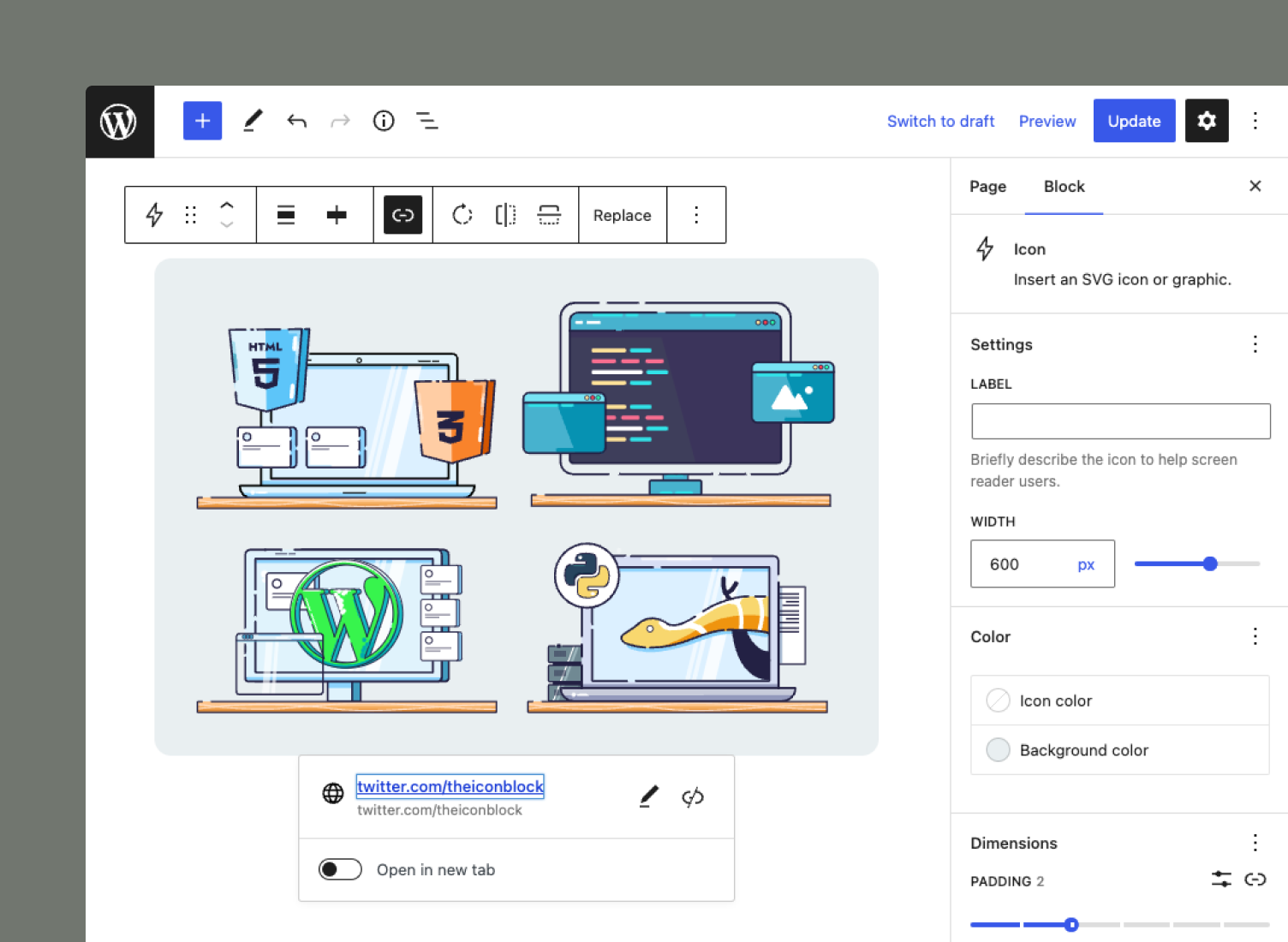Select the Block tab
This screenshot has width=1288, height=942.
(x=1064, y=187)
